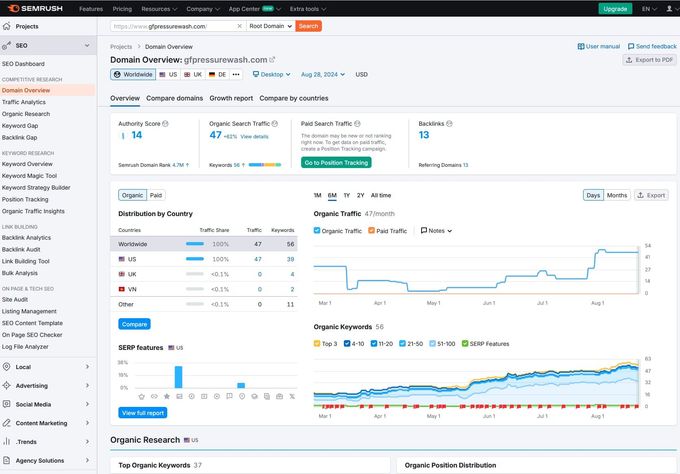Expand the Local sidebar section
Viewport: 680px width, 474px height.
(x=87, y=366)
